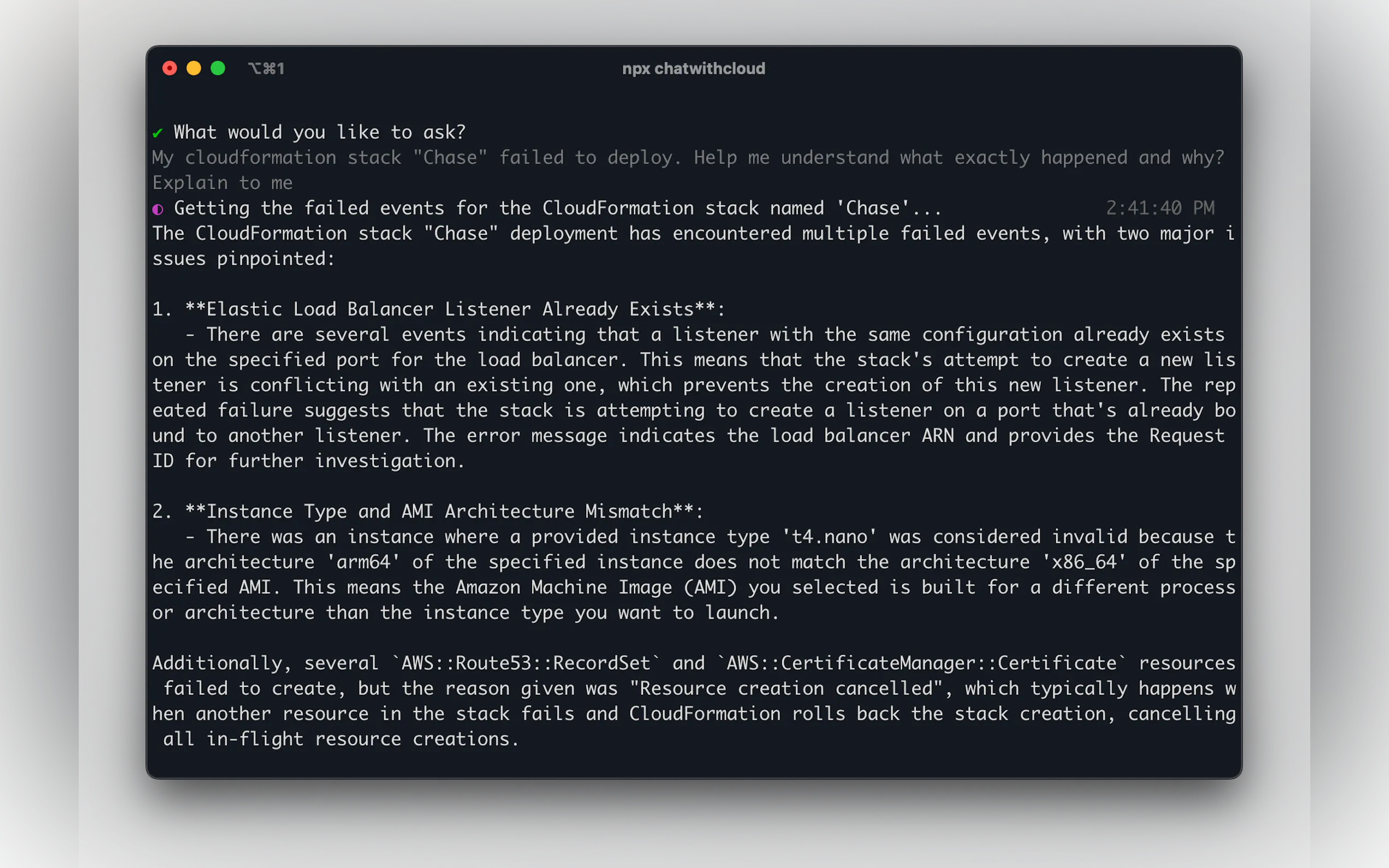The width and height of the screenshot is (1389, 868).
Task: Click the "ssues pinpointed:" line of the response
Action: pos(243,259)
